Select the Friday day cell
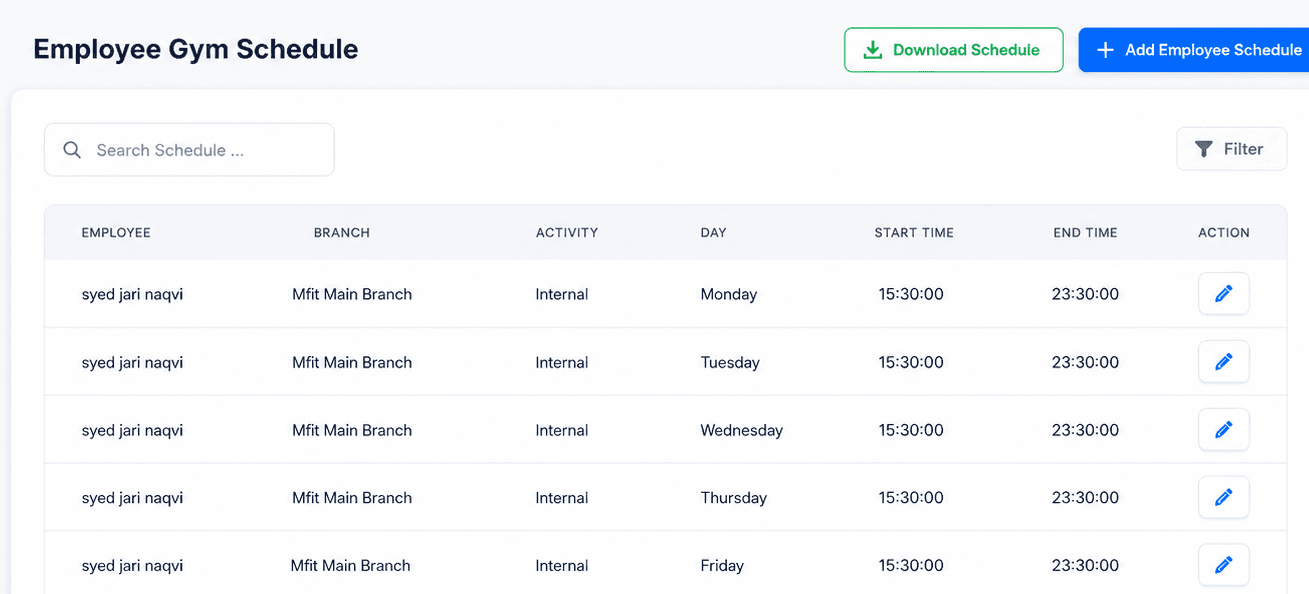 tap(722, 566)
